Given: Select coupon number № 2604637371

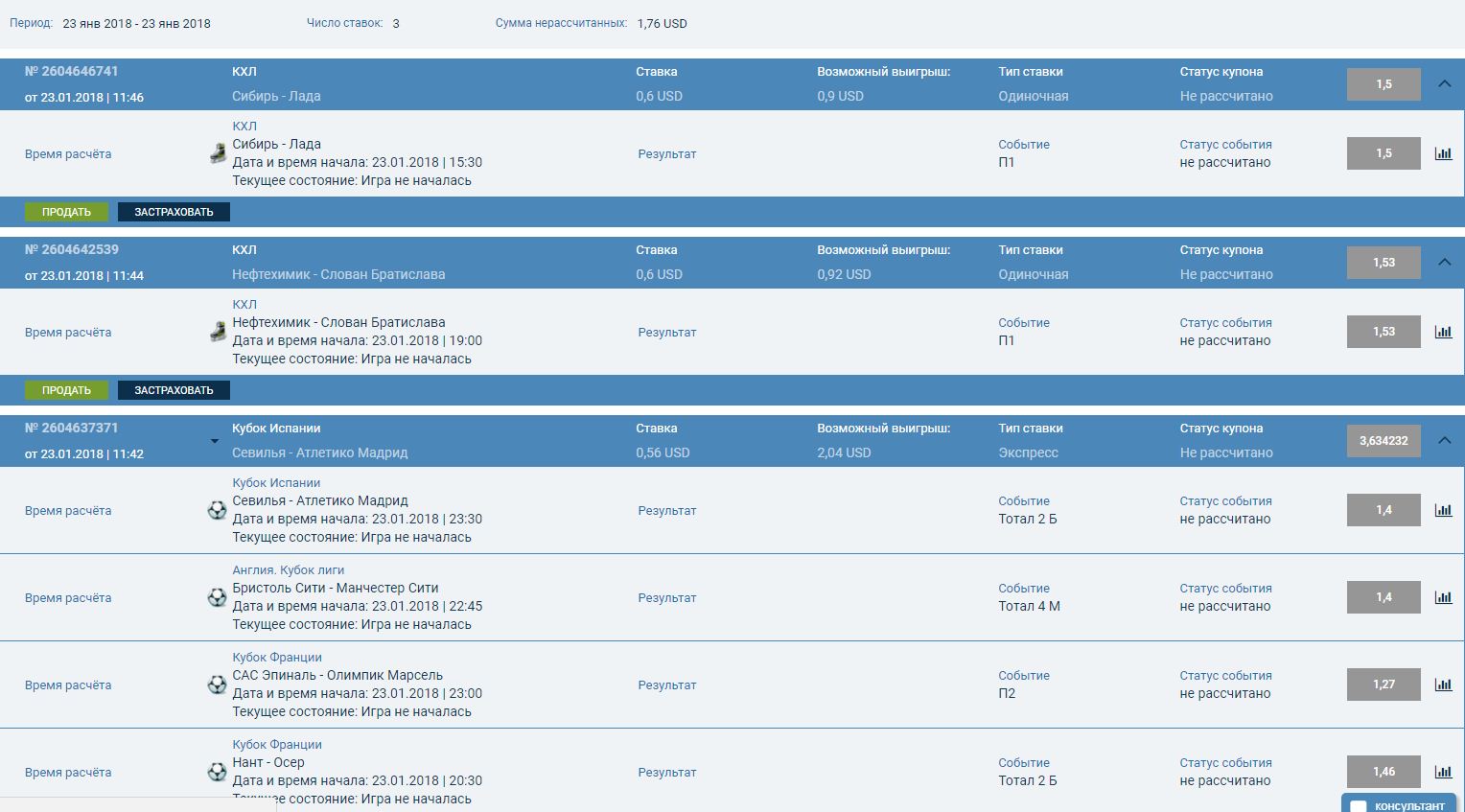Looking at the screenshot, I should (x=72, y=428).
